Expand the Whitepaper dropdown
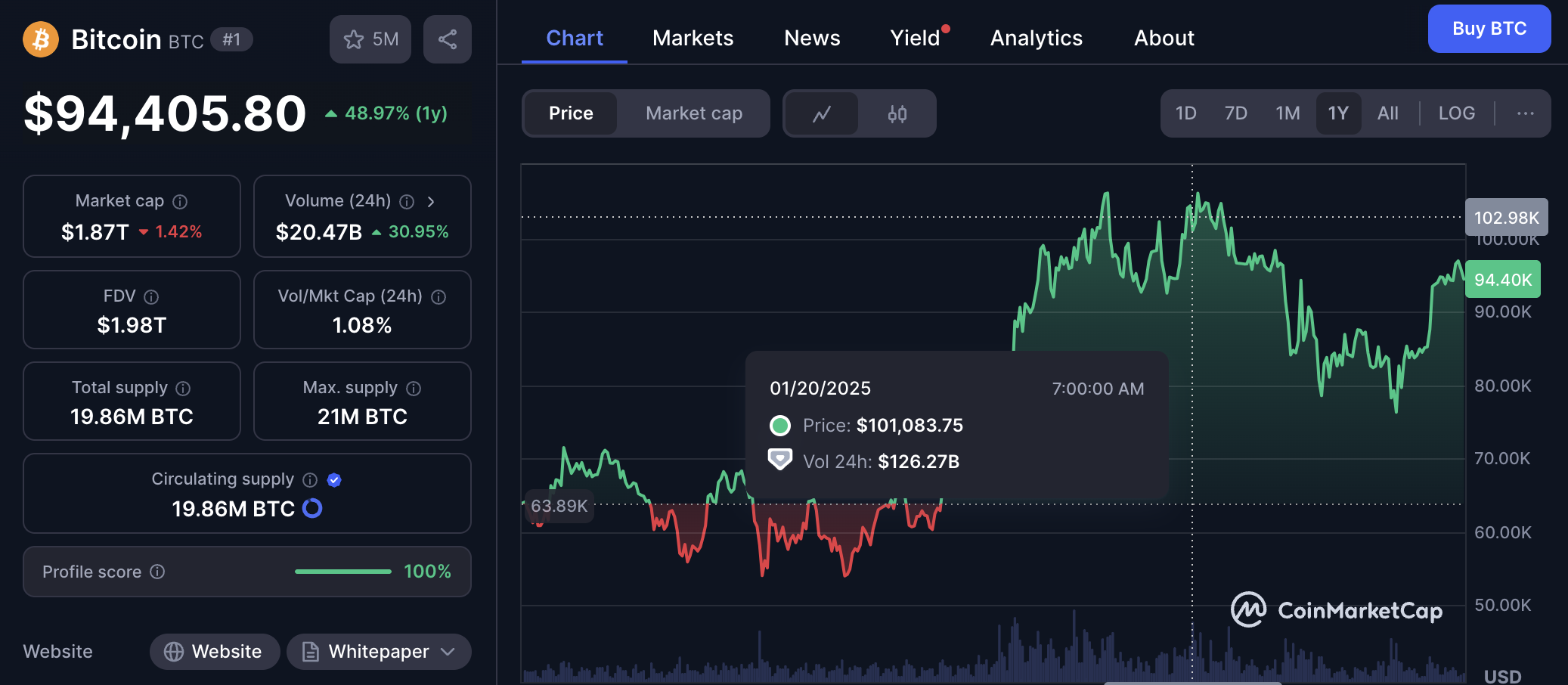 448,652
